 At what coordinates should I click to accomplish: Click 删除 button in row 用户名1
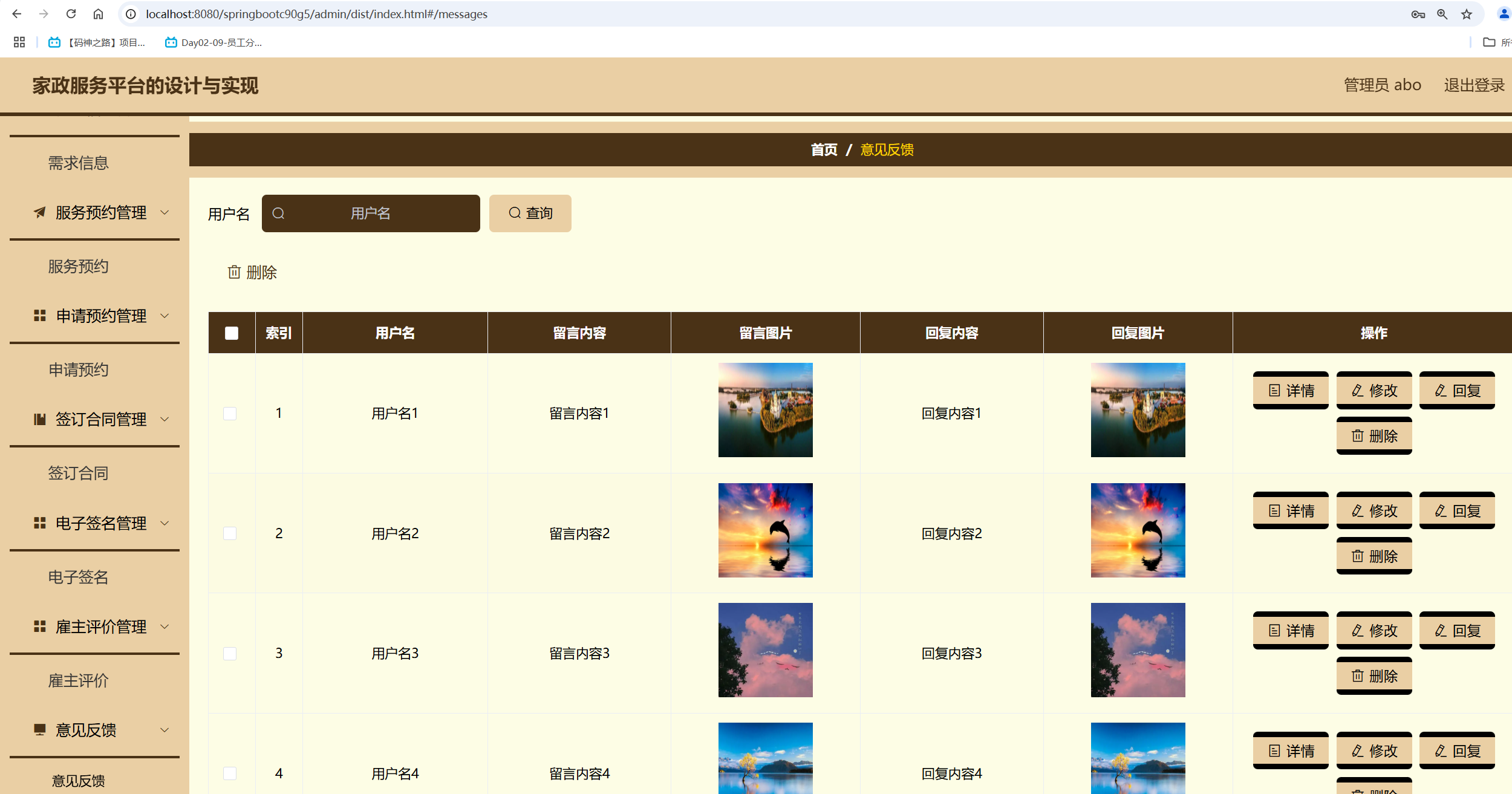coord(1374,436)
